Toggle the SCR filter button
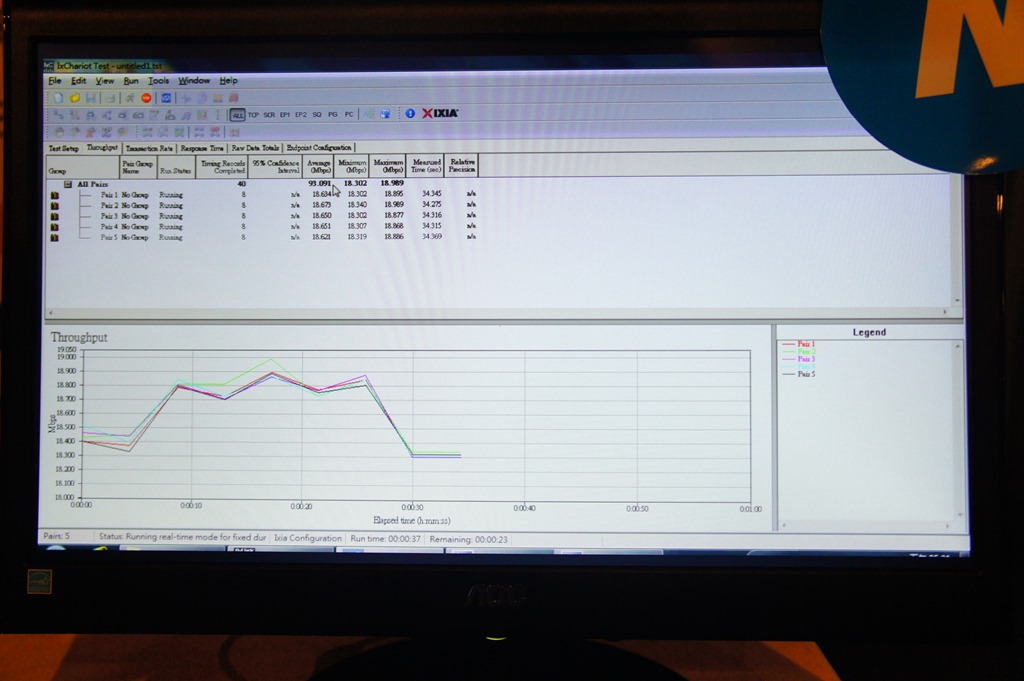 click(269, 115)
